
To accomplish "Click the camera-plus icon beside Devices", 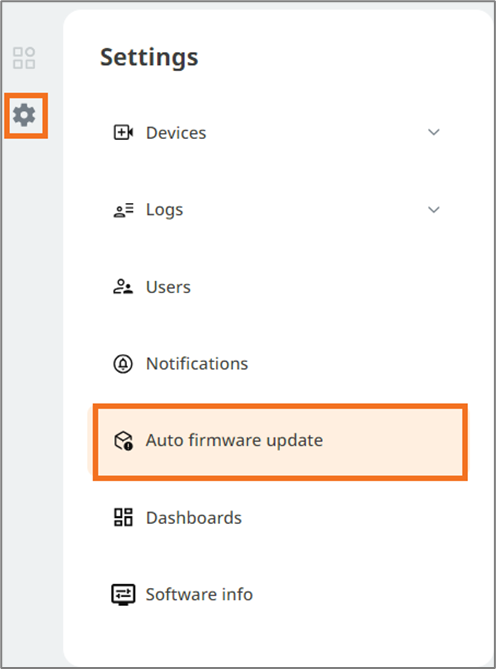I will (123, 133).
